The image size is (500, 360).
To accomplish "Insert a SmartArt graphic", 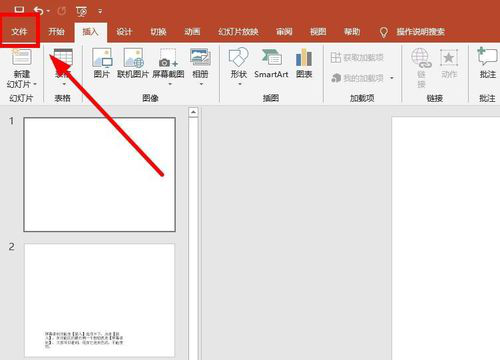I will (271, 63).
